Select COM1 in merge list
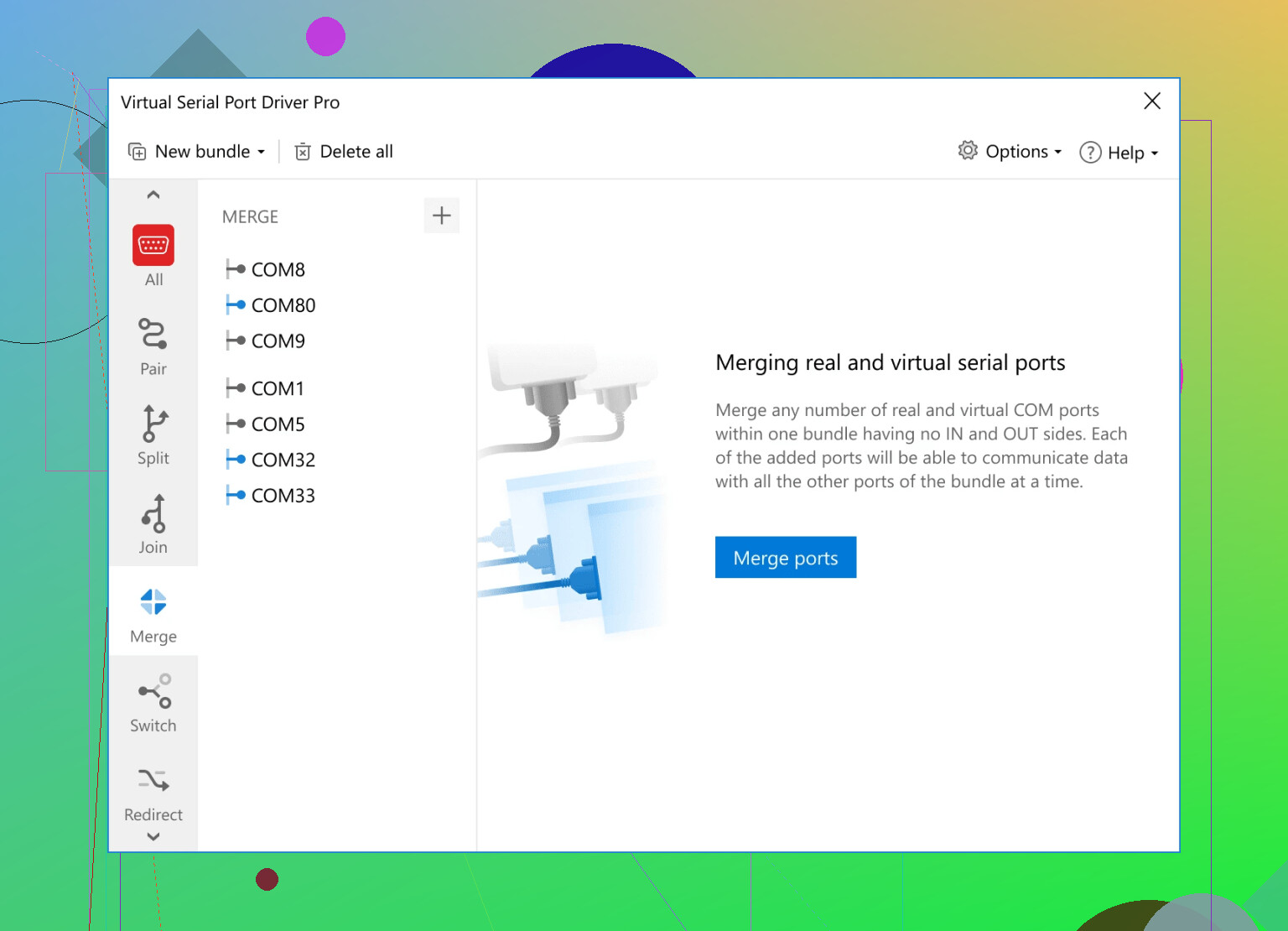 coord(278,388)
